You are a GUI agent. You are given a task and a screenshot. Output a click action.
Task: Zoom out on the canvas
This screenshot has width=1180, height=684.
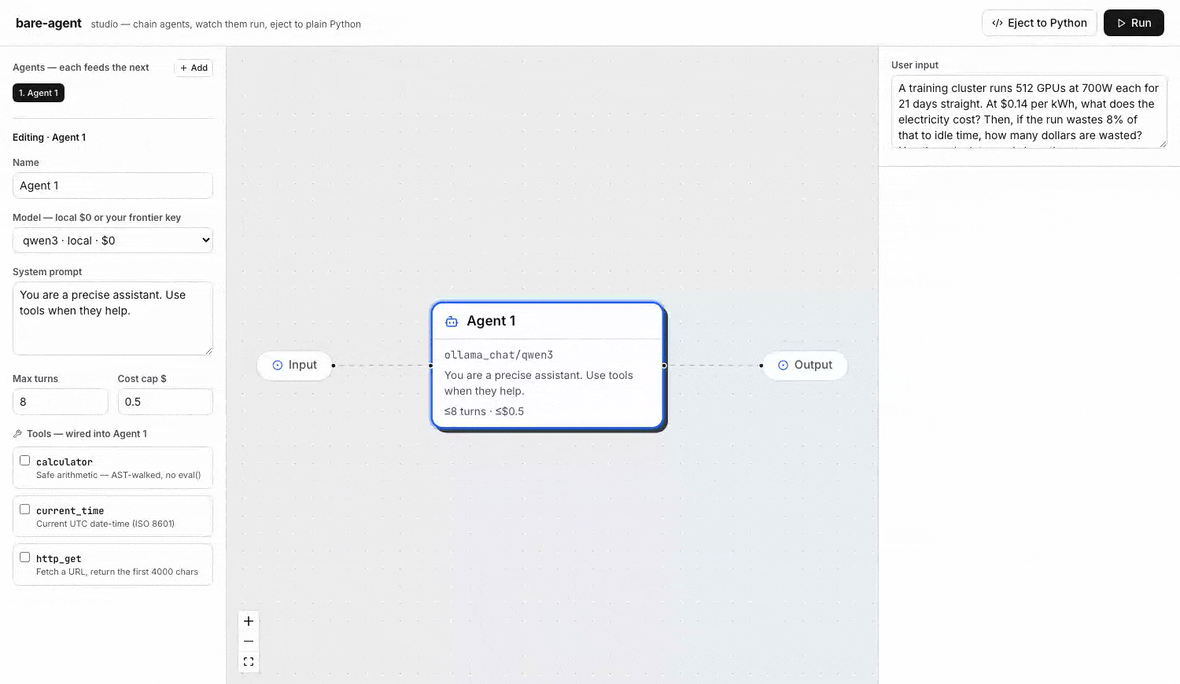[248, 641]
